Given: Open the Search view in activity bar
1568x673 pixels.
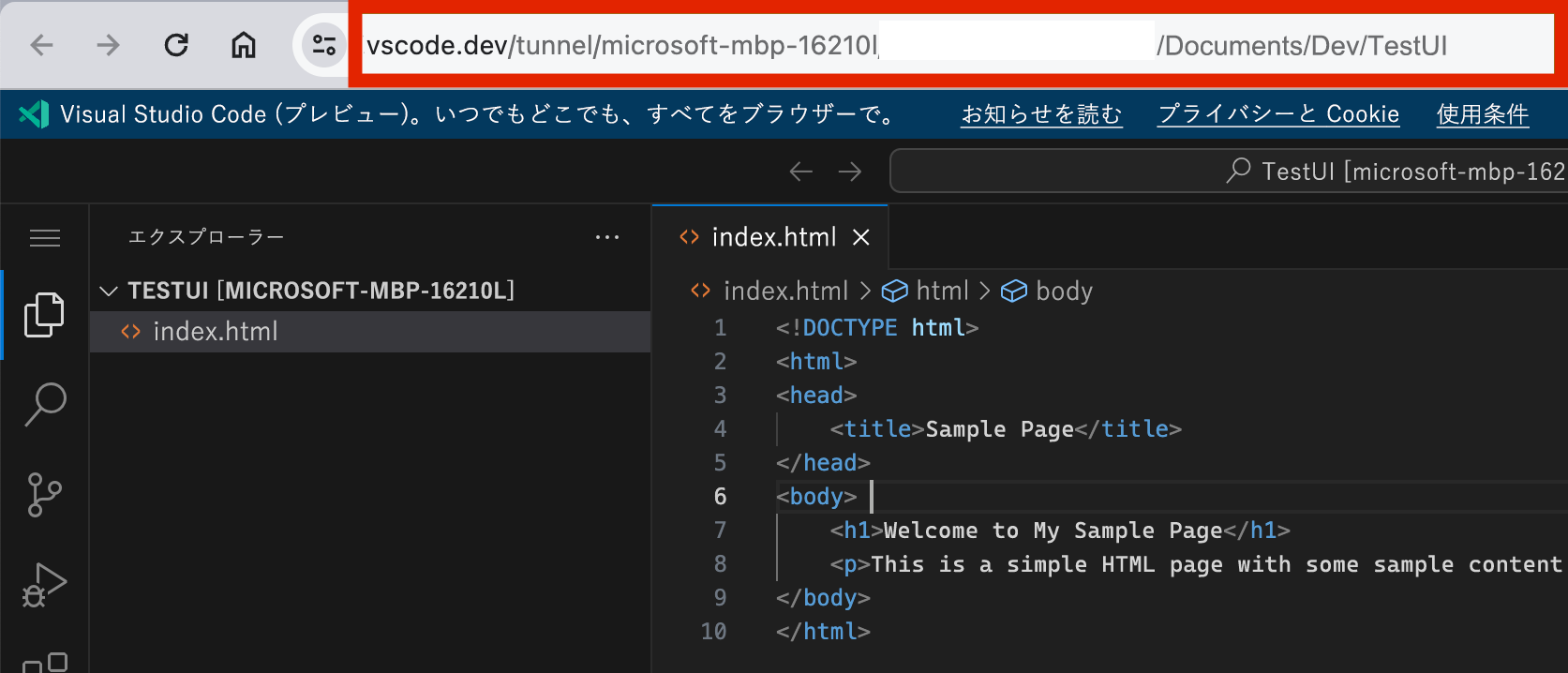Looking at the screenshot, I should click(x=44, y=404).
